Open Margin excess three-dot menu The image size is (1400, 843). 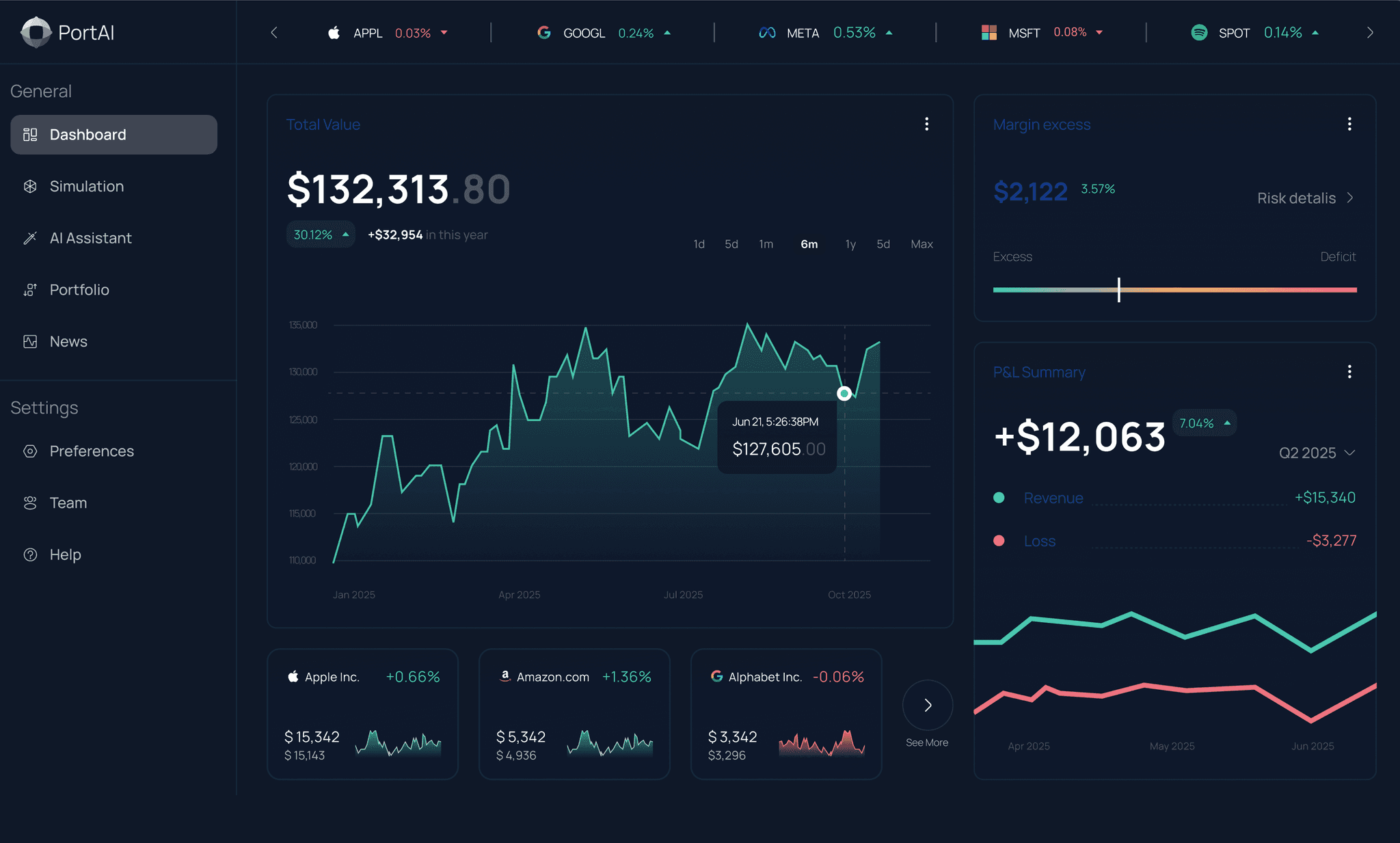coord(1349,124)
